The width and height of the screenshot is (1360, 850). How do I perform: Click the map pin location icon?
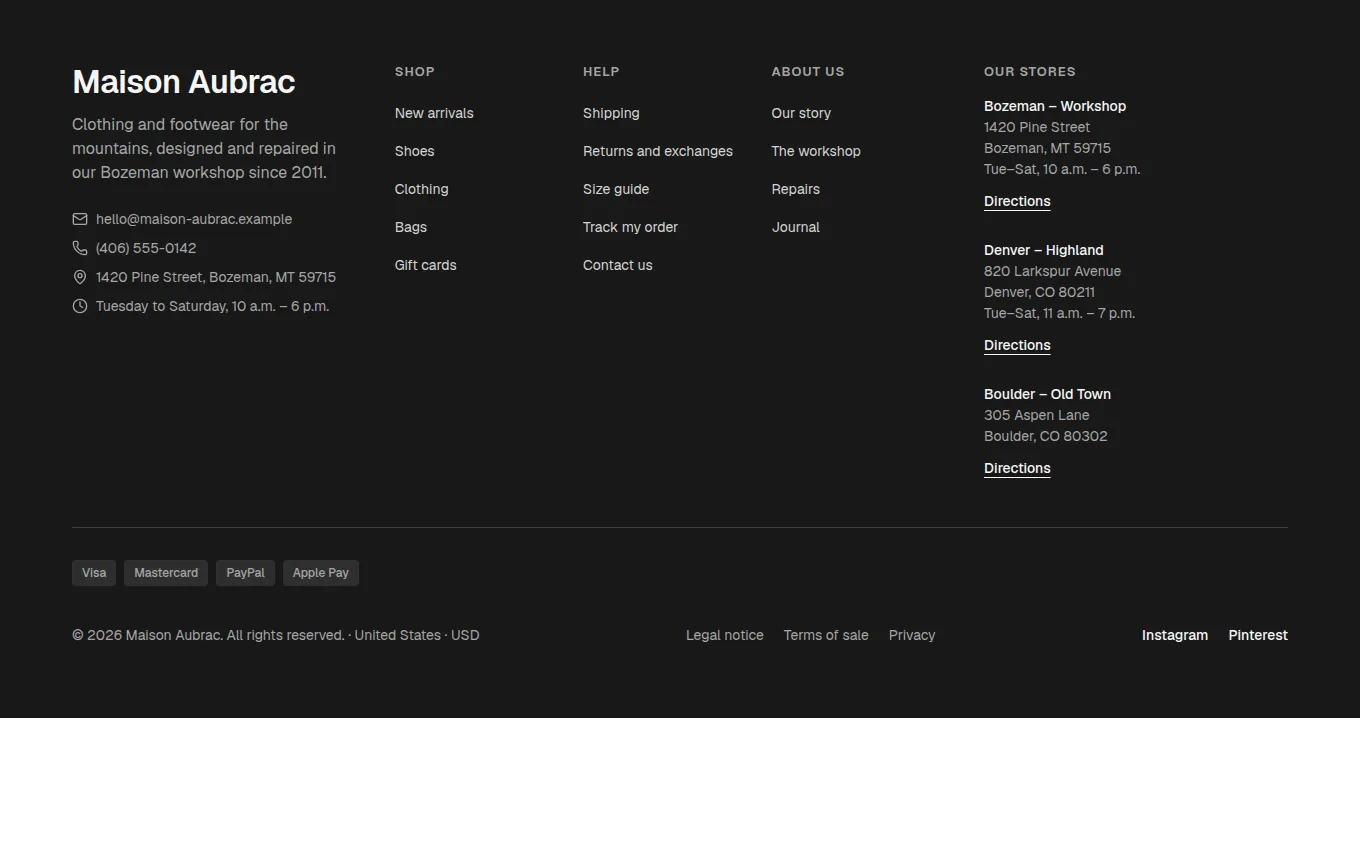click(x=80, y=277)
